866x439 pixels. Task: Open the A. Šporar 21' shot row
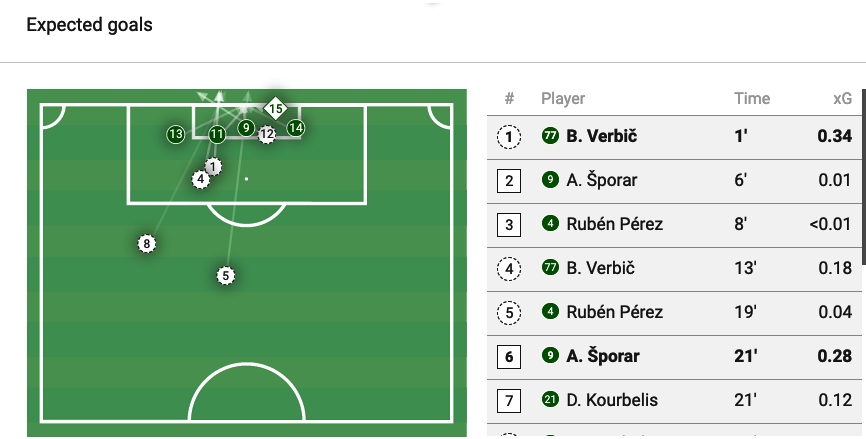pyautogui.click(x=675, y=357)
